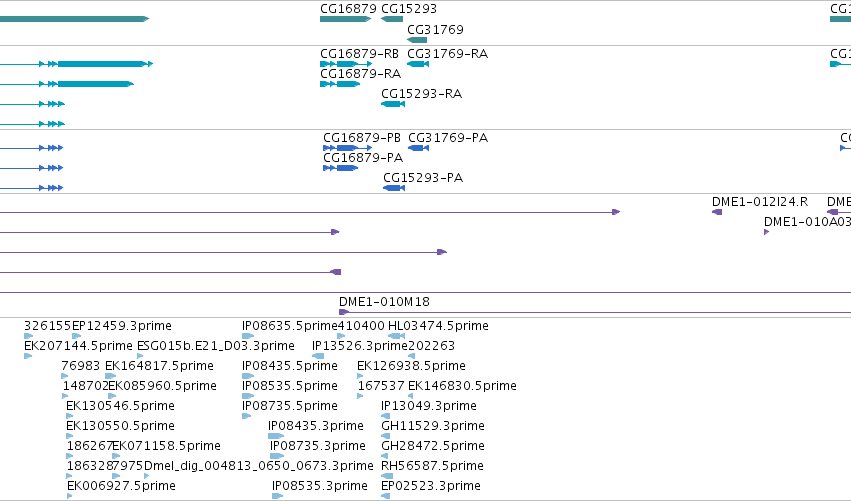Open the DME1-010M18 clone feature
Viewport: 851px width, 501px height.
[595, 312]
